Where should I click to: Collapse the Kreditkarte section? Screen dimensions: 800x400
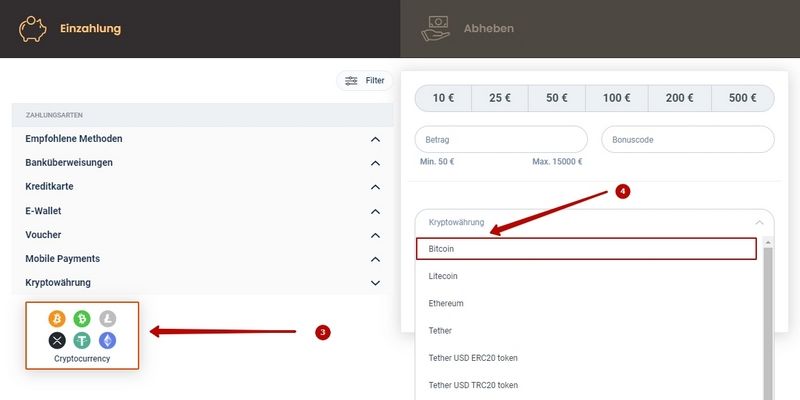click(375, 187)
